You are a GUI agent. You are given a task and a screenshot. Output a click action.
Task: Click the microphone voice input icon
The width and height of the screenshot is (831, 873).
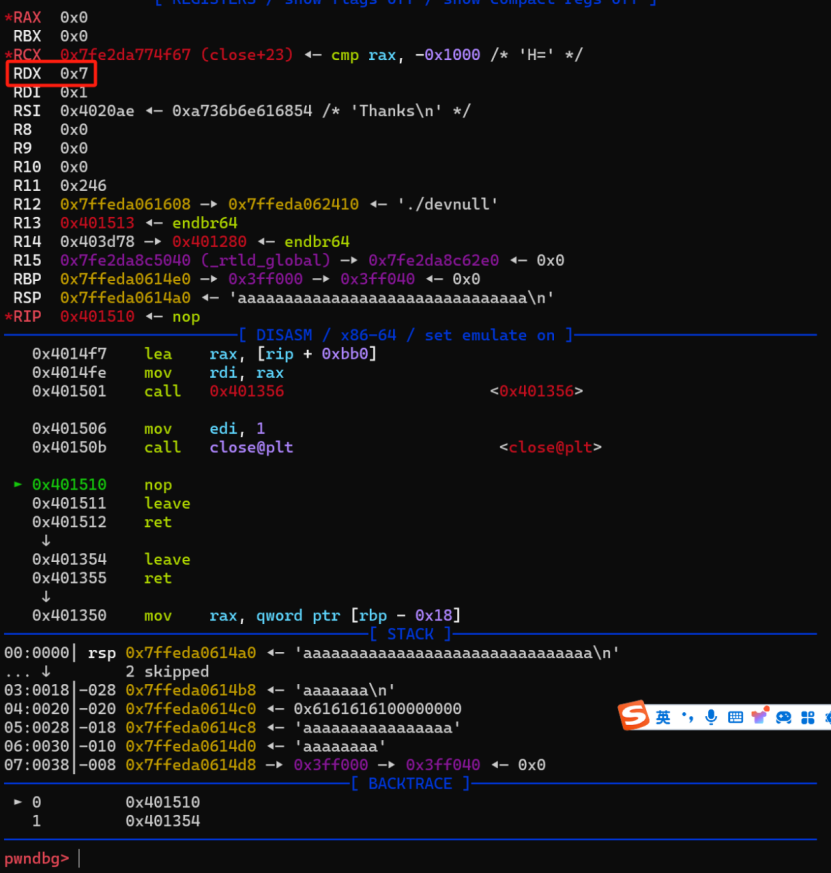coord(711,717)
